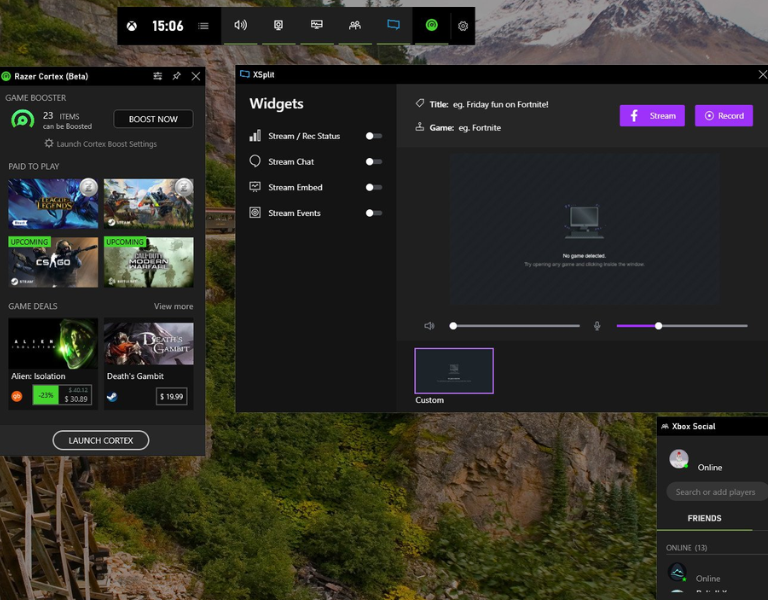Open Razer Cortex widget options icon

[x=158, y=76]
